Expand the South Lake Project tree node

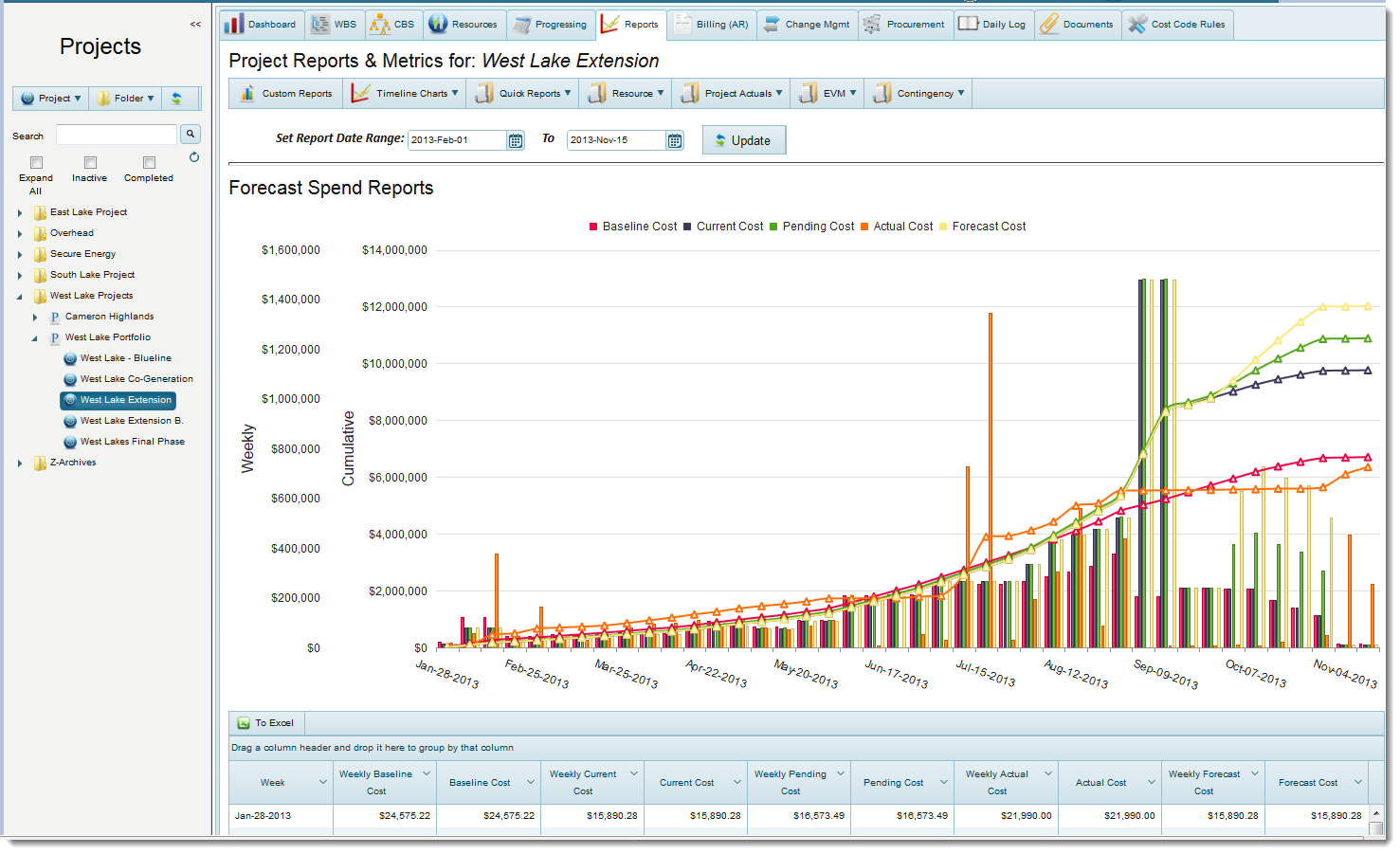pyautogui.click(x=20, y=275)
